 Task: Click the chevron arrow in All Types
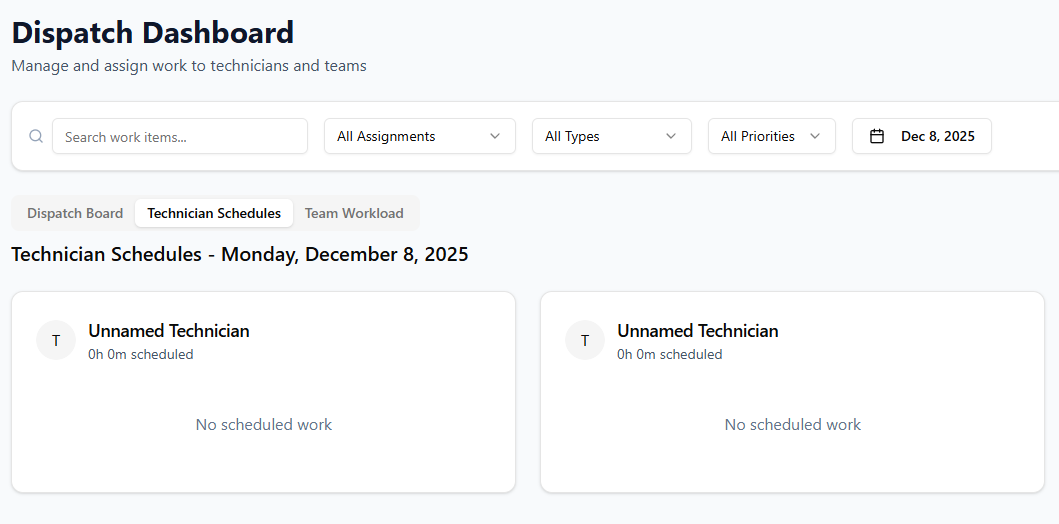click(x=671, y=136)
